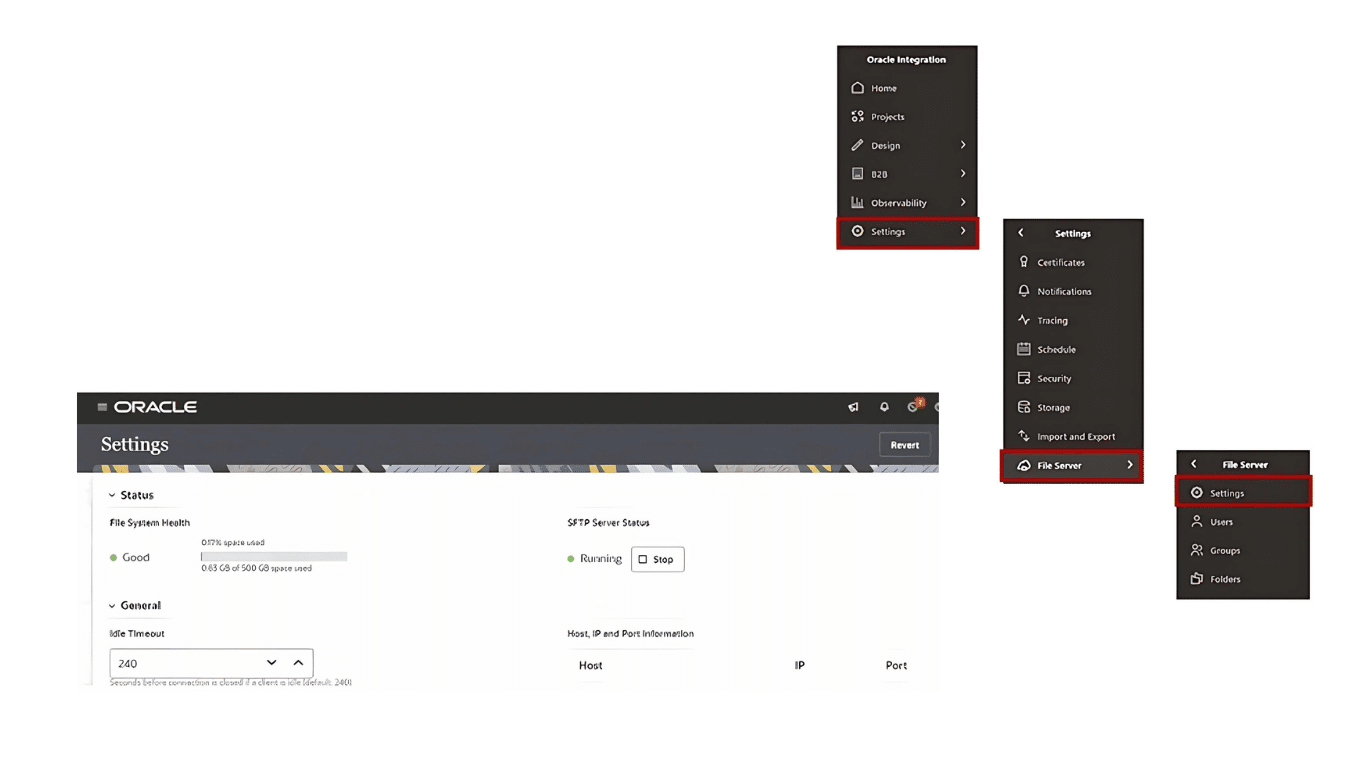This screenshot has height=768, width=1366.
Task: Go back using arrow in File Server menu header
Action: coord(1193,464)
